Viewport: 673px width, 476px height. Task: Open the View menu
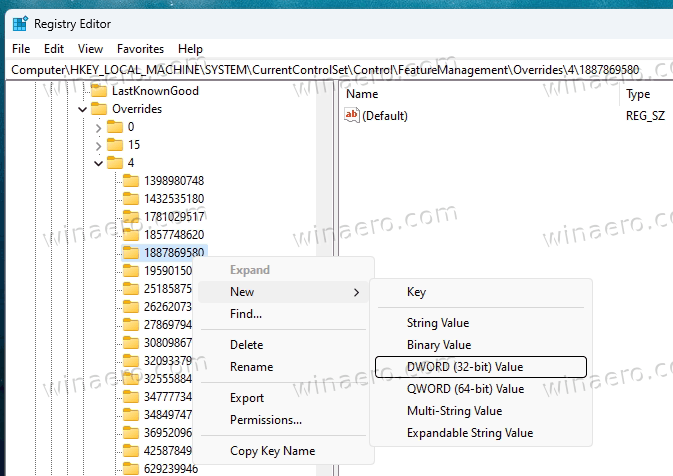90,49
